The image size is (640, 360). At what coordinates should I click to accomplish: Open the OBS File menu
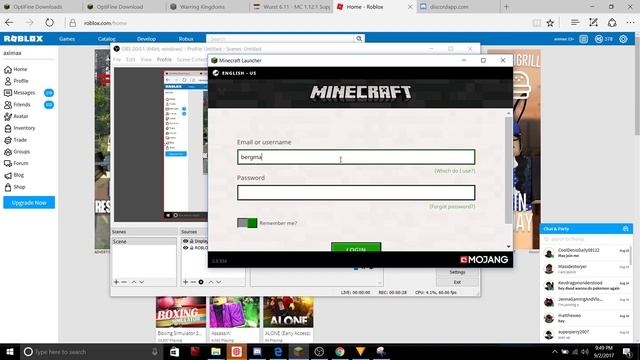tap(117, 60)
